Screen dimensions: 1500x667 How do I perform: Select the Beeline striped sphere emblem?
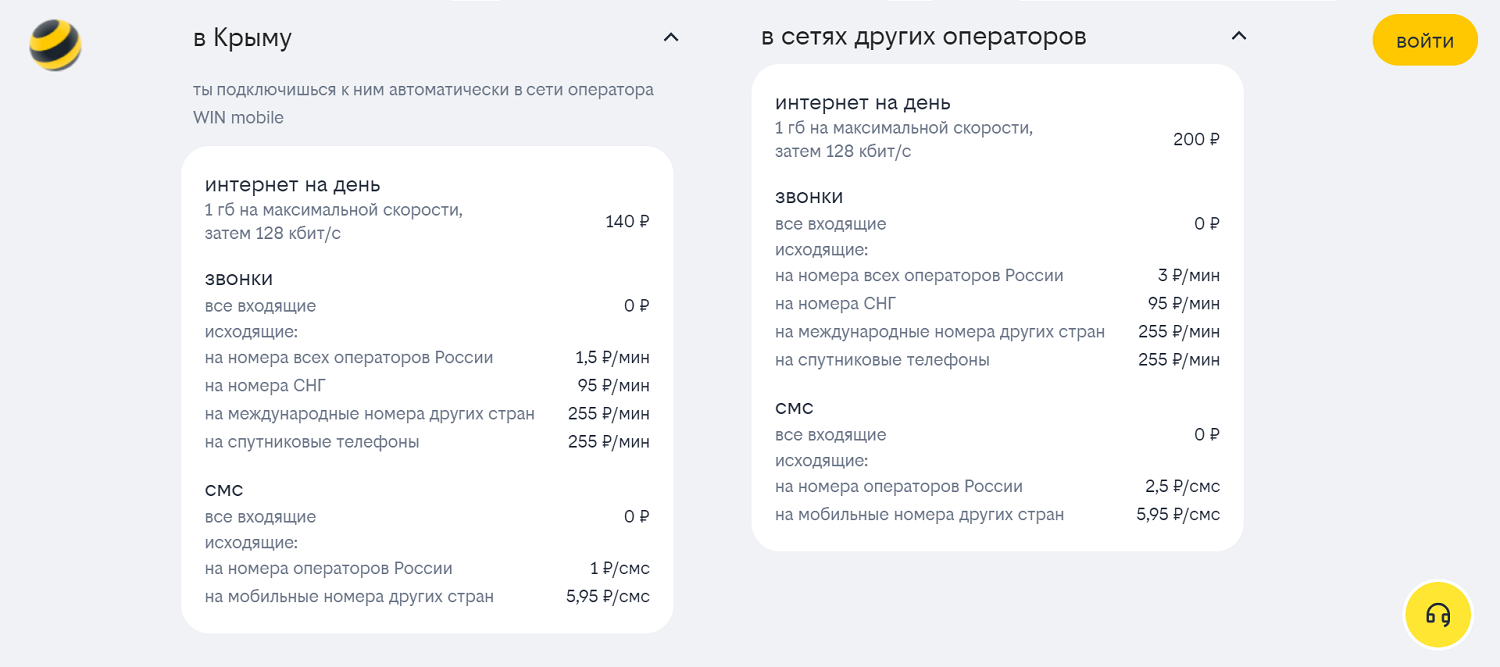53,44
